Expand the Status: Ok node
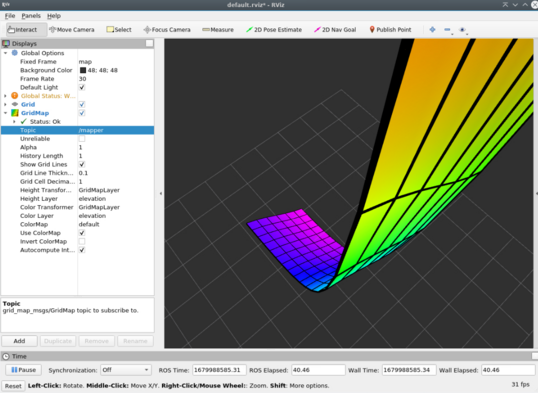This screenshot has width=538, height=393. pos(14,122)
